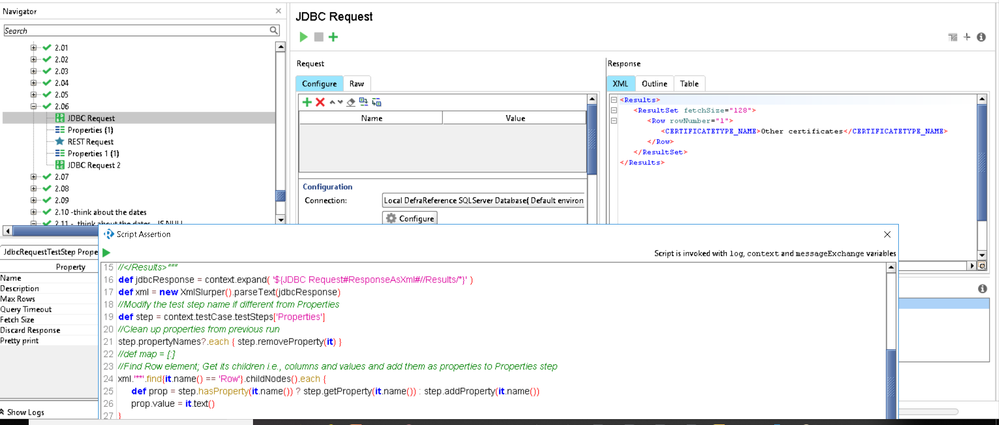Expand the 2.10 think about the dates node
Screen dimensions: 999x425
(34, 212)
